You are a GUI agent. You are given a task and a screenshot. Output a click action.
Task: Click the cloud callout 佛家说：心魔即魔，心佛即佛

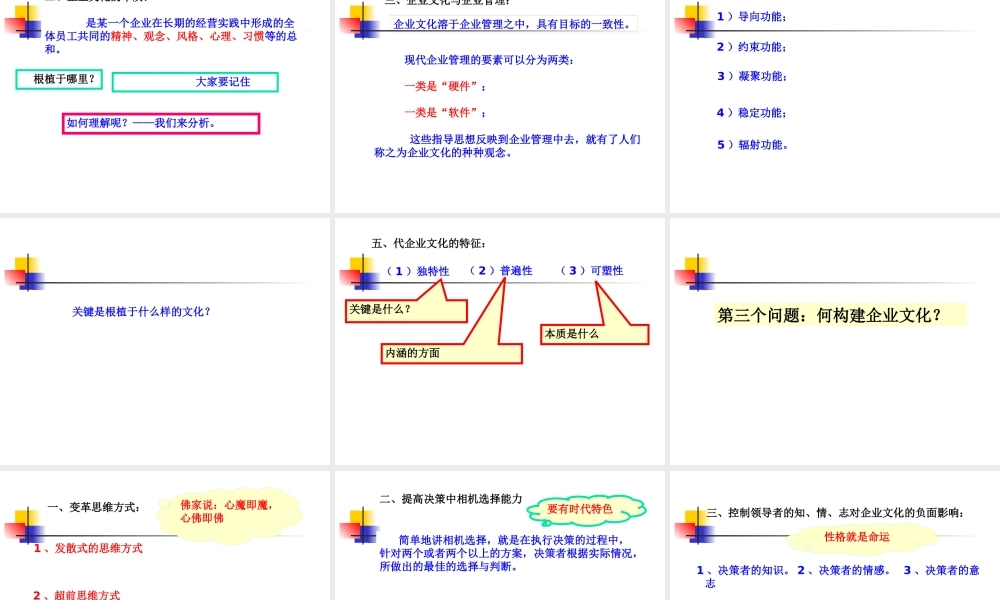click(230, 515)
